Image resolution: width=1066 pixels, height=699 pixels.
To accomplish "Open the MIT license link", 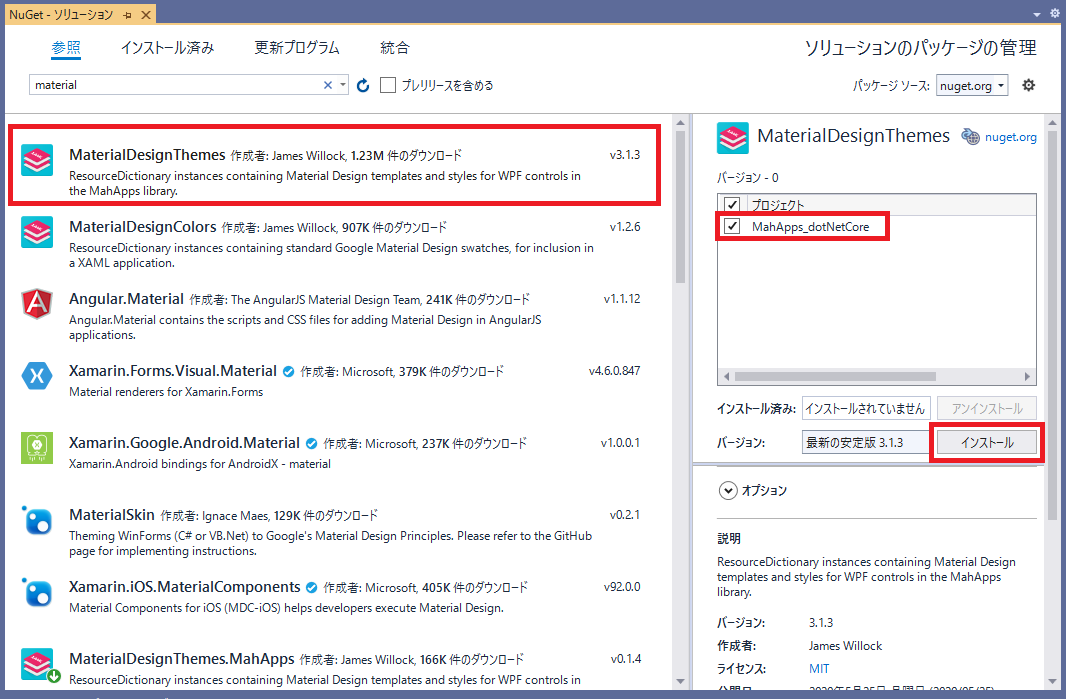I will (x=819, y=668).
